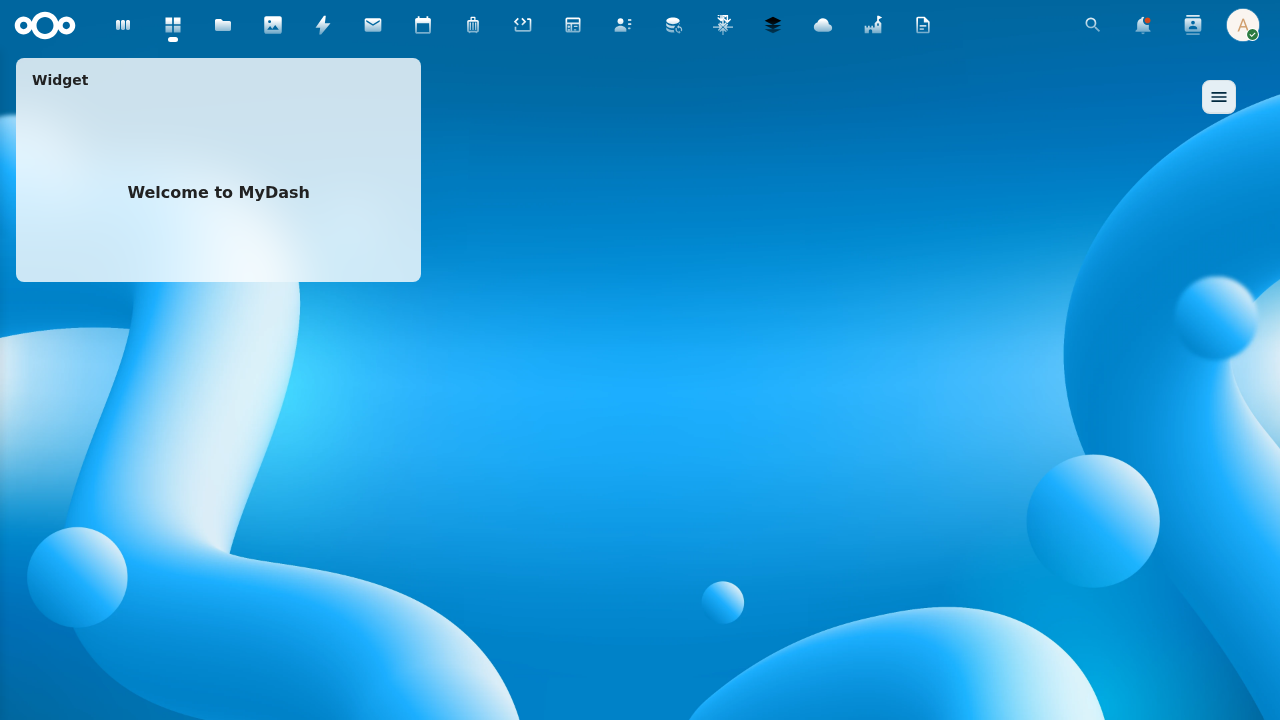Viewport: 1280px width, 720px height.
Task: Open the Photos app
Action: (x=273, y=25)
